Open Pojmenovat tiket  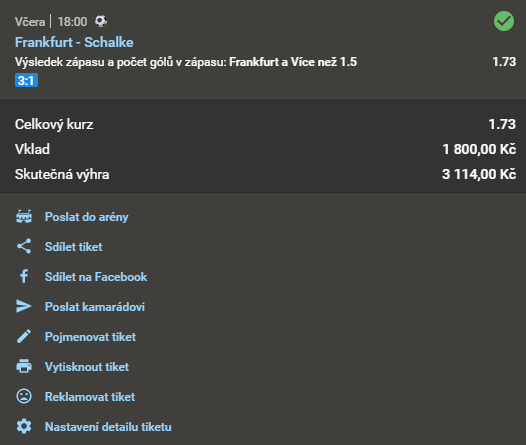(91, 337)
